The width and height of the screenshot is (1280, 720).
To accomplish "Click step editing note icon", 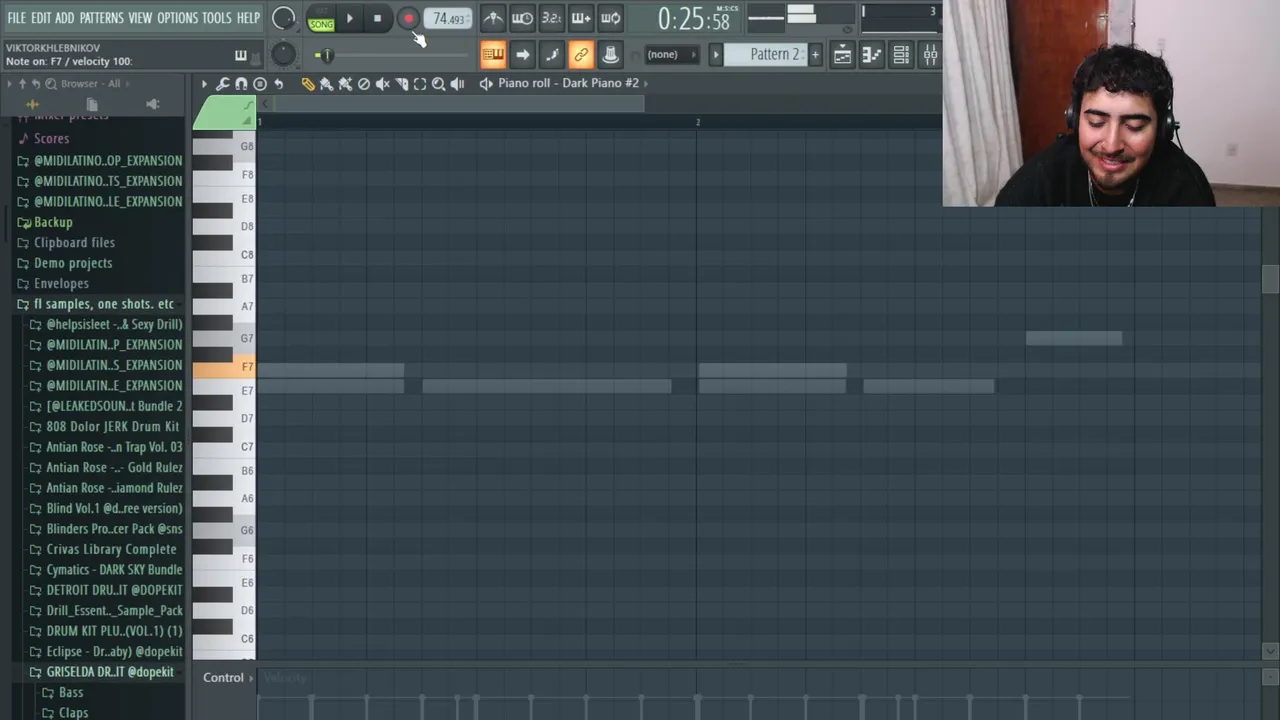I will tap(551, 54).
